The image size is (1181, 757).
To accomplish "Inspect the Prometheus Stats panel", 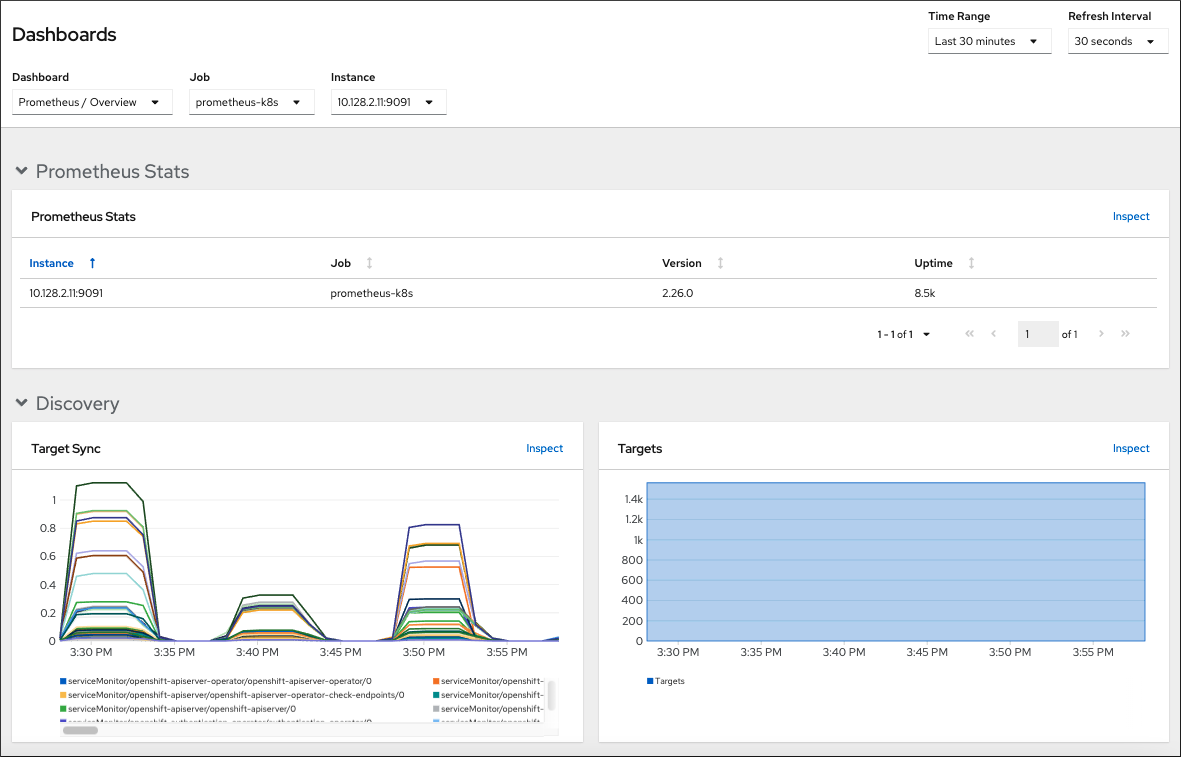I will click(1131, 216).
